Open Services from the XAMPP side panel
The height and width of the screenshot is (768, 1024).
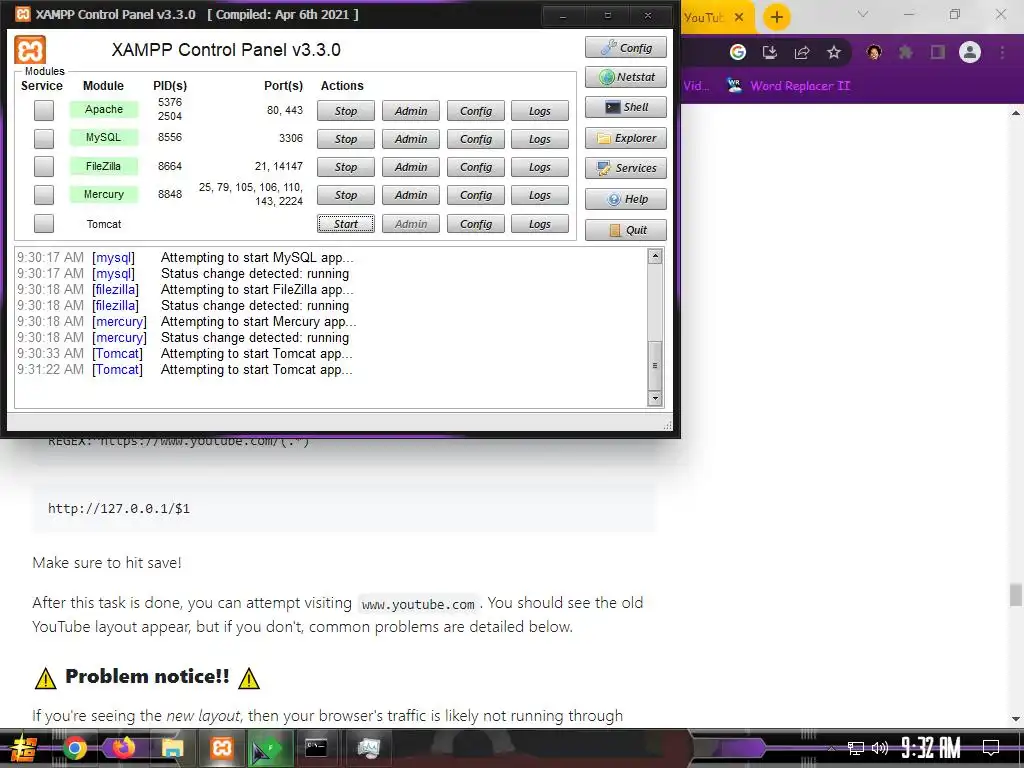[626, 168]
